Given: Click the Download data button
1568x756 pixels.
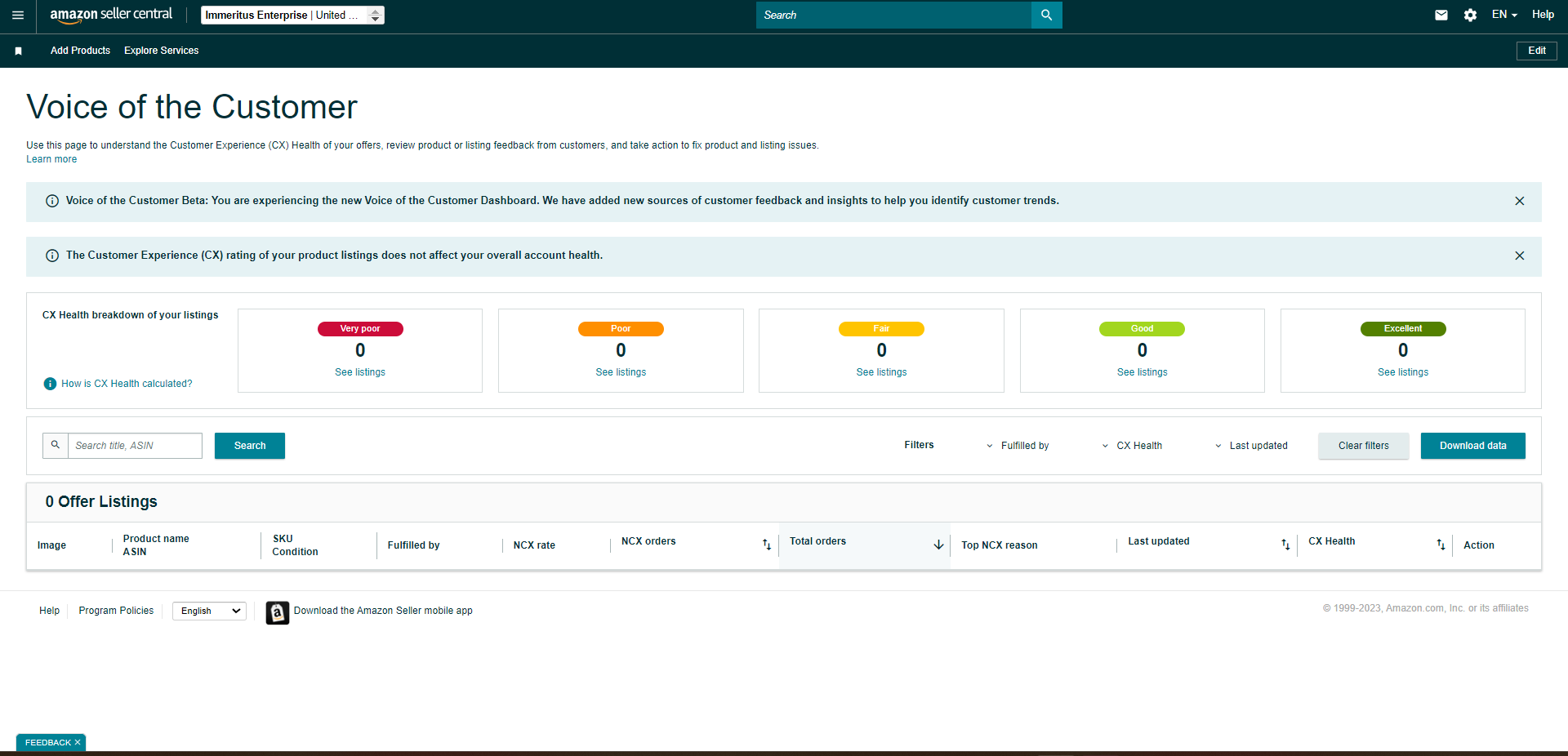Looking at the screenshot, I should [1473, 446].
